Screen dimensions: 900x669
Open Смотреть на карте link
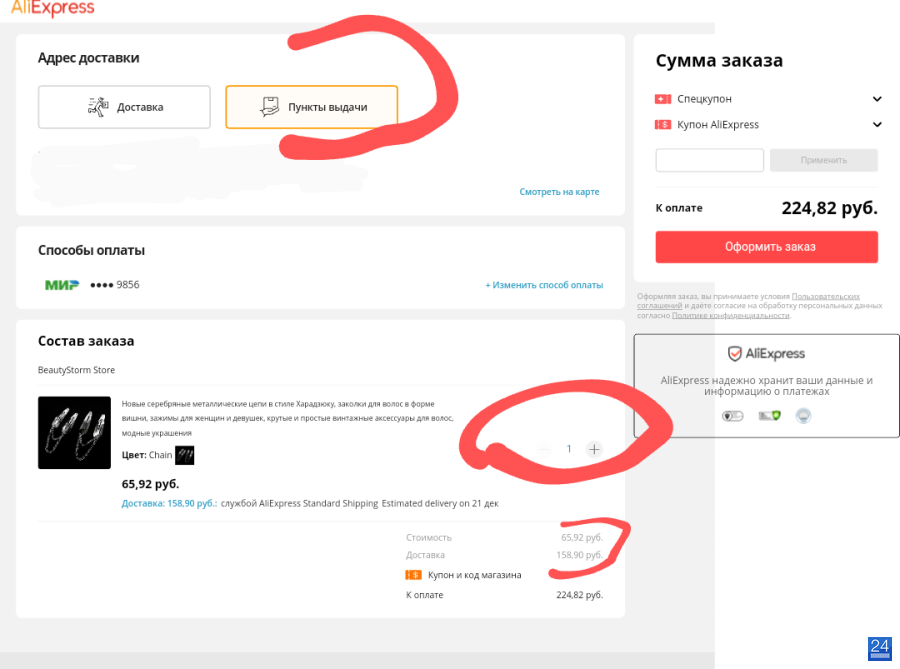559,192
